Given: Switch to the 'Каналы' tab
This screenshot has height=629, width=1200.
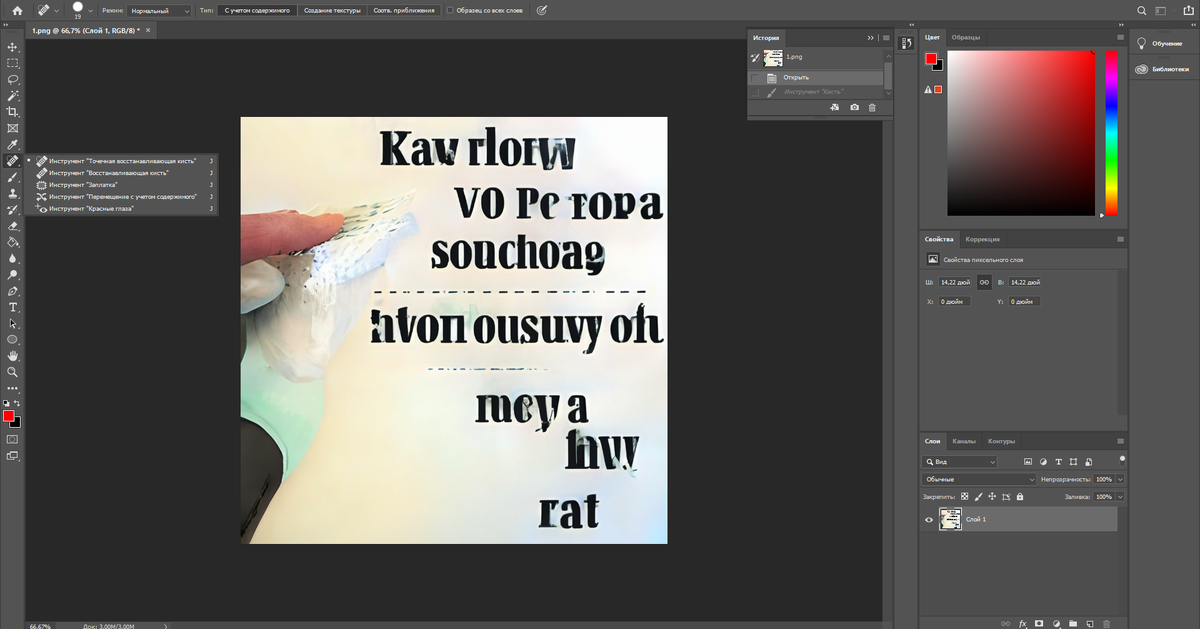Looking at the screenshot, I should [963, 441].
